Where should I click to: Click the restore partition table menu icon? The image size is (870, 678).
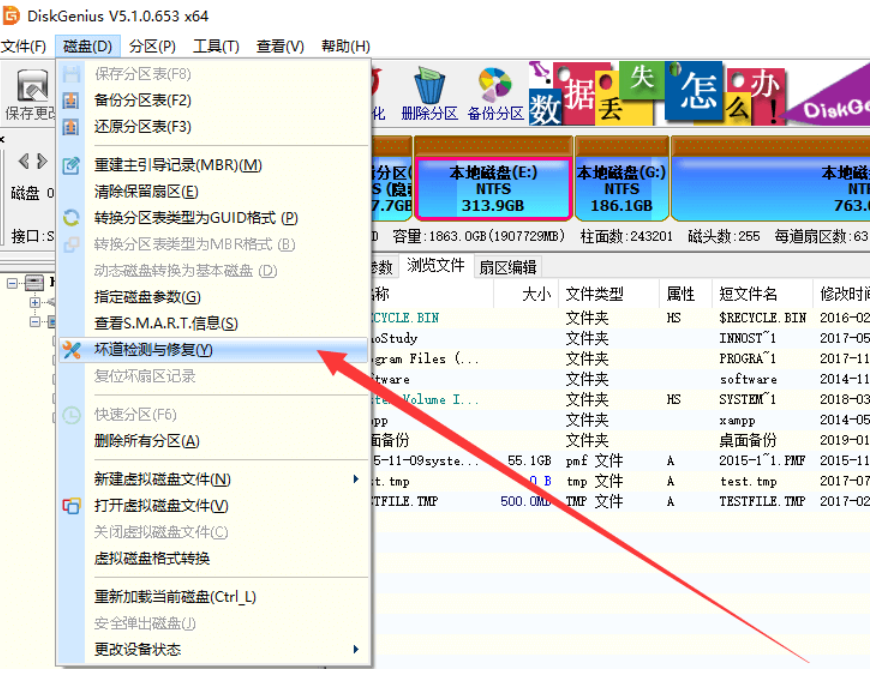click(x=71, y=127)
